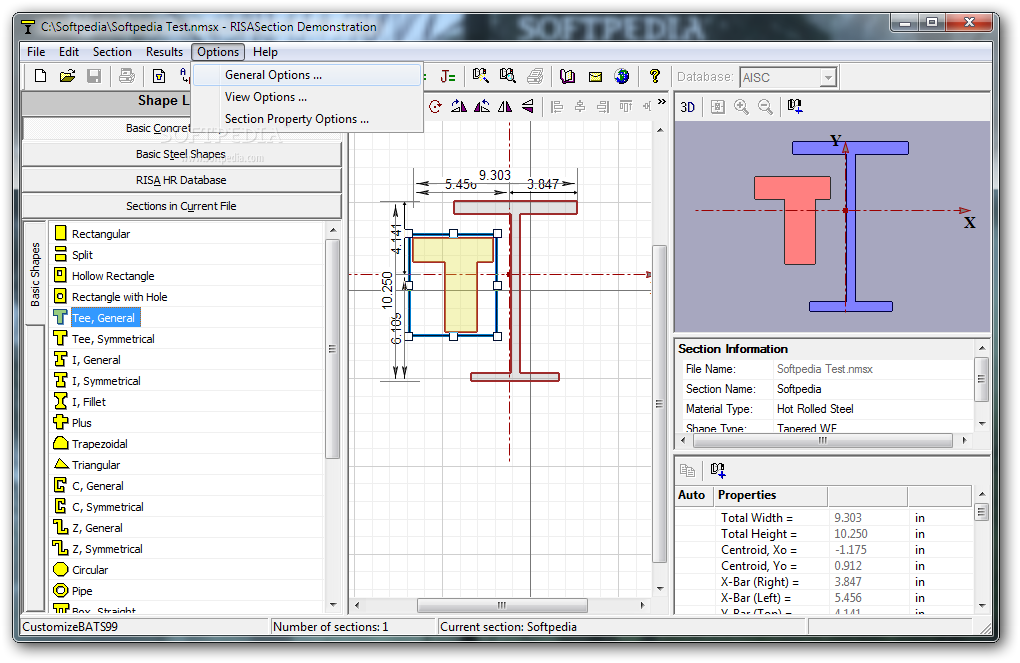The width and height of the screenshot is (1020, 663).
Task: Click the Sections in Current File button
Action: point(181,206)
